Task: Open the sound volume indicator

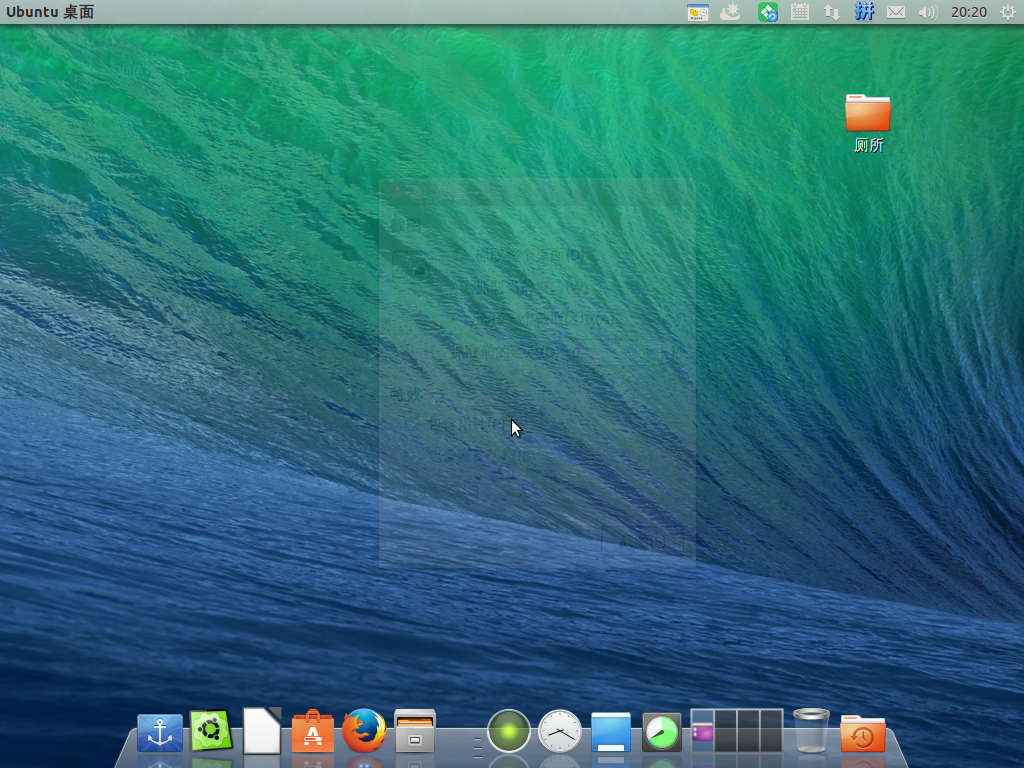Action: tap(927, 12)
